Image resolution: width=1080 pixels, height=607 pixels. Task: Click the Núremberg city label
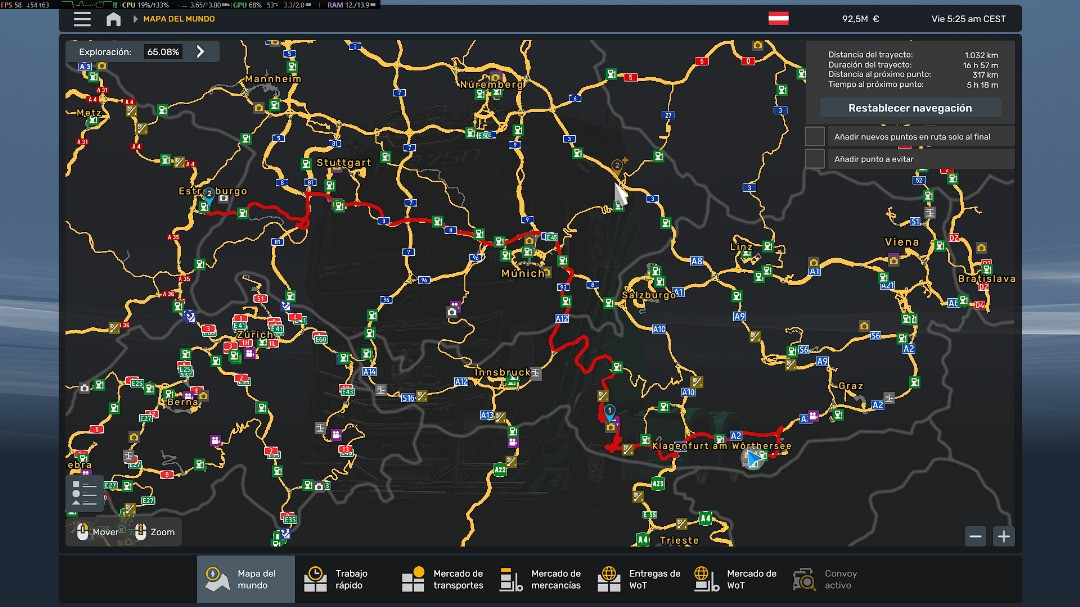click(492, 84)
